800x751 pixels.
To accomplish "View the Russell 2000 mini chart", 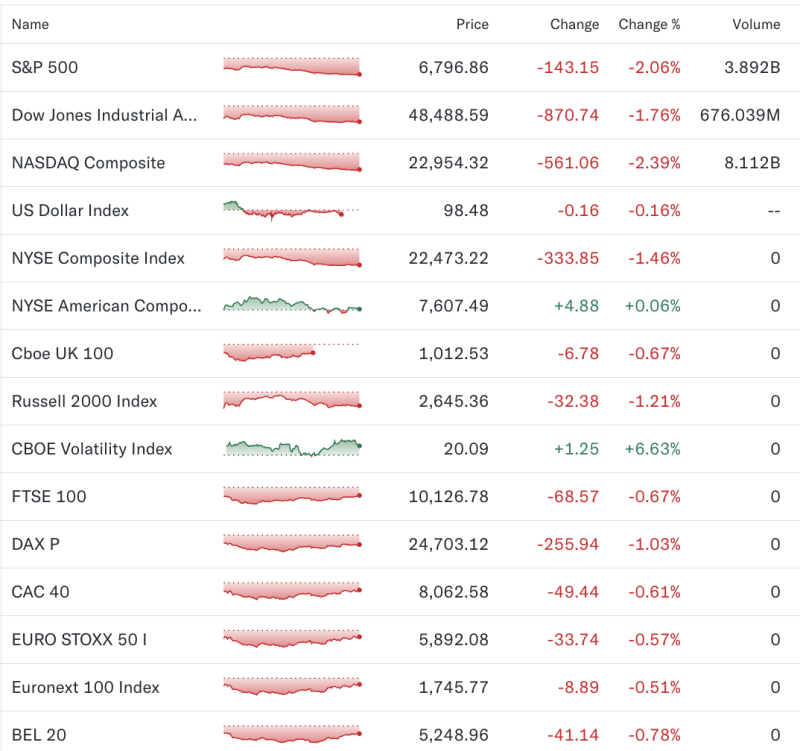I will coord(290,401).
